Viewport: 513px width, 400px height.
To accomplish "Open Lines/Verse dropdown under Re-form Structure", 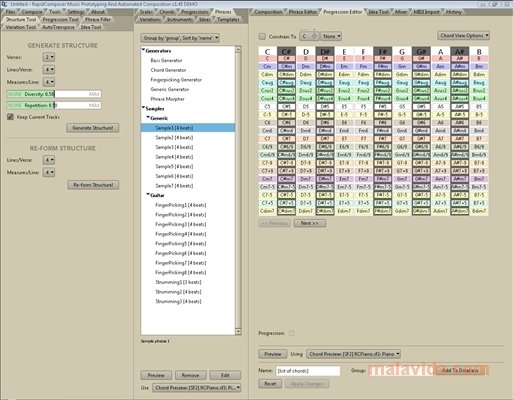I will [49, 160].
